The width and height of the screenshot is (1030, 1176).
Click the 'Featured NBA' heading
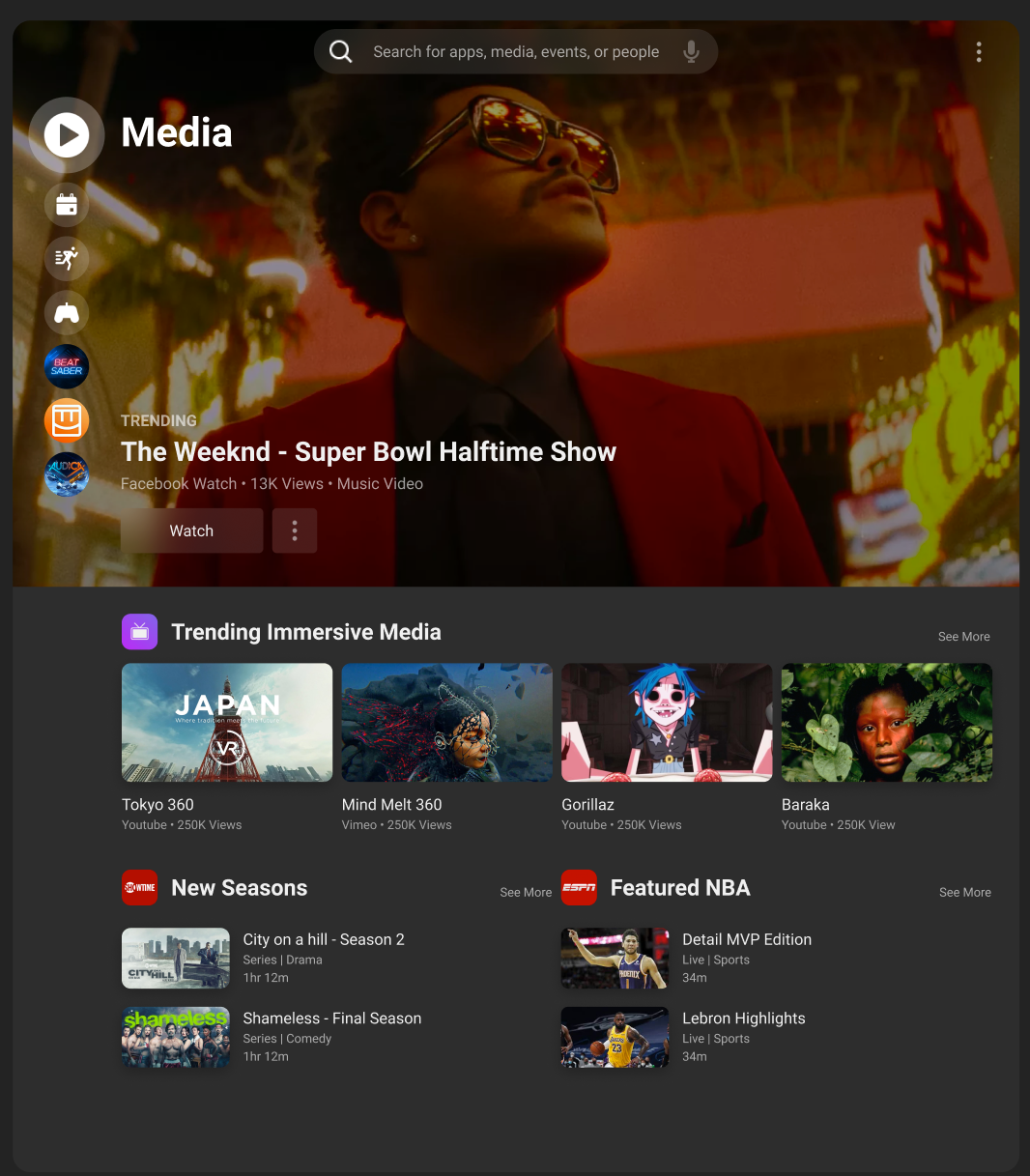pos(680,888)
